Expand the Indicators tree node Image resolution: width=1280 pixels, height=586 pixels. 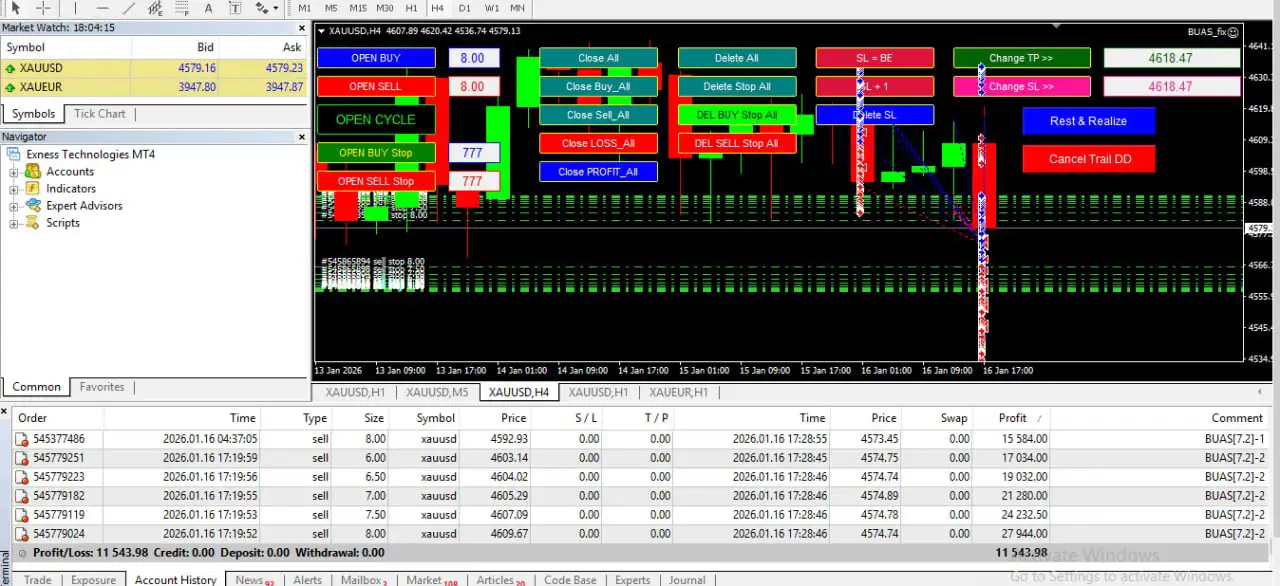coord(14,189)
